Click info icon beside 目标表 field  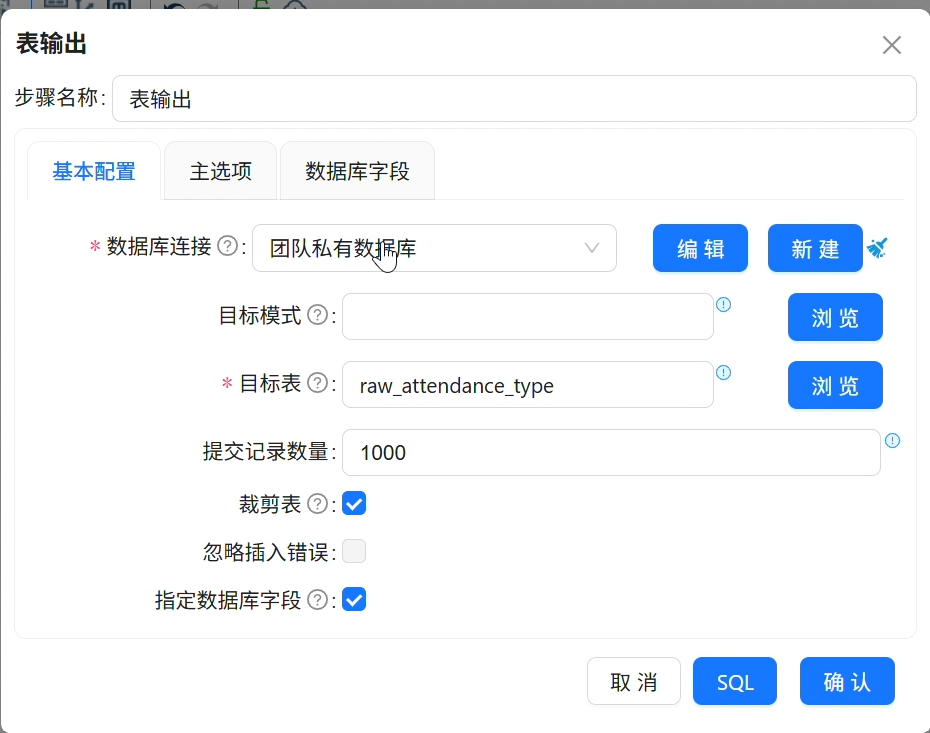click(x=724, y=372)
